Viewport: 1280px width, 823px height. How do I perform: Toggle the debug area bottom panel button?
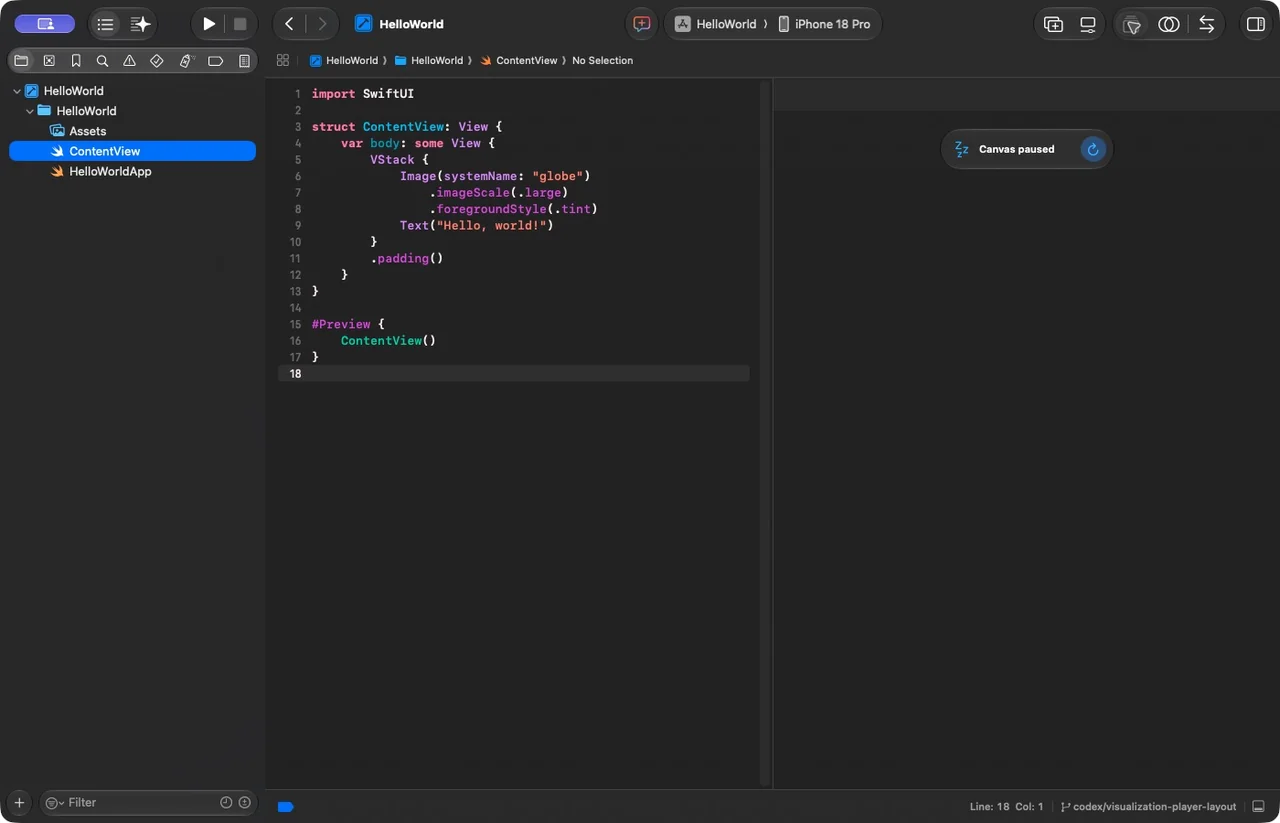1258,806
